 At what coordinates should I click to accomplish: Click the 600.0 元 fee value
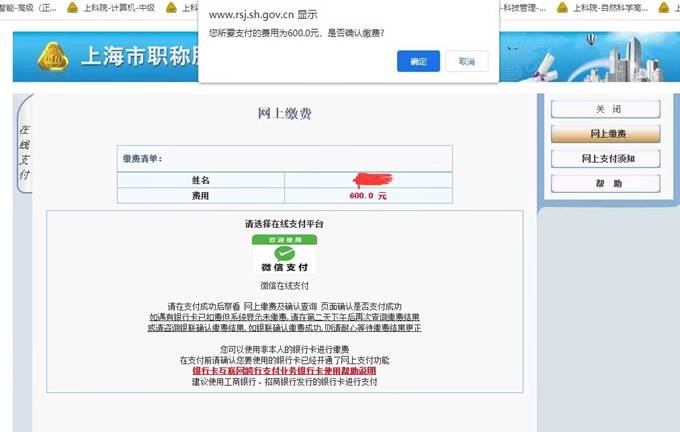(368, 196)
